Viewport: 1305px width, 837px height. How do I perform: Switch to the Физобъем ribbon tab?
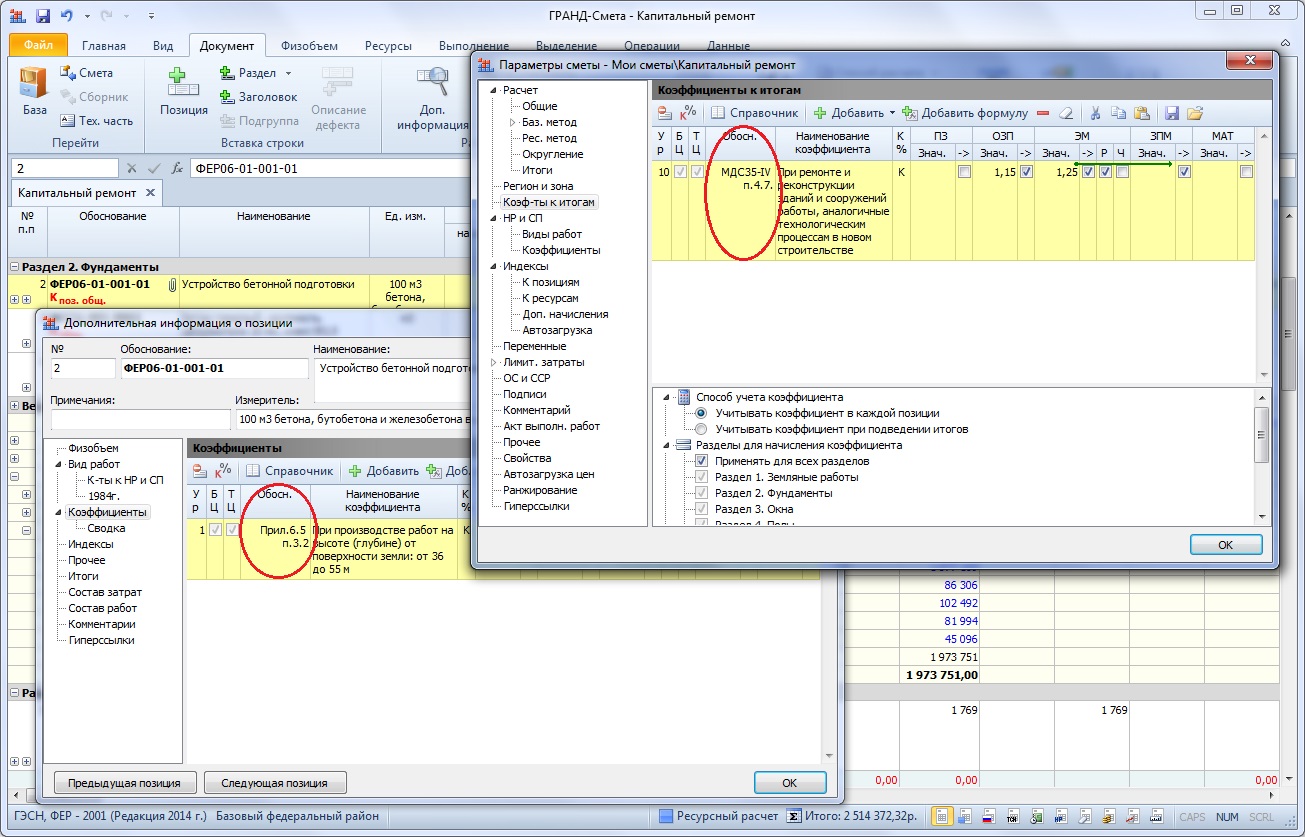click(309, 46)
